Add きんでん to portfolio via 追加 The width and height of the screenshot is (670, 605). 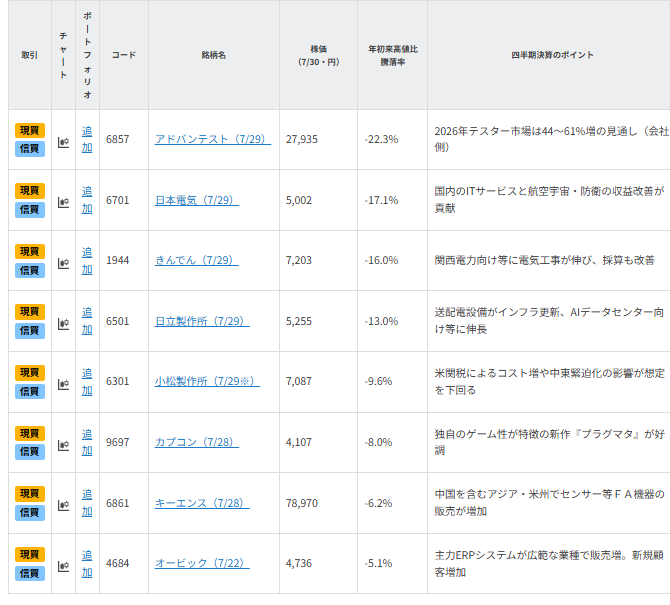tap(87, 261)
